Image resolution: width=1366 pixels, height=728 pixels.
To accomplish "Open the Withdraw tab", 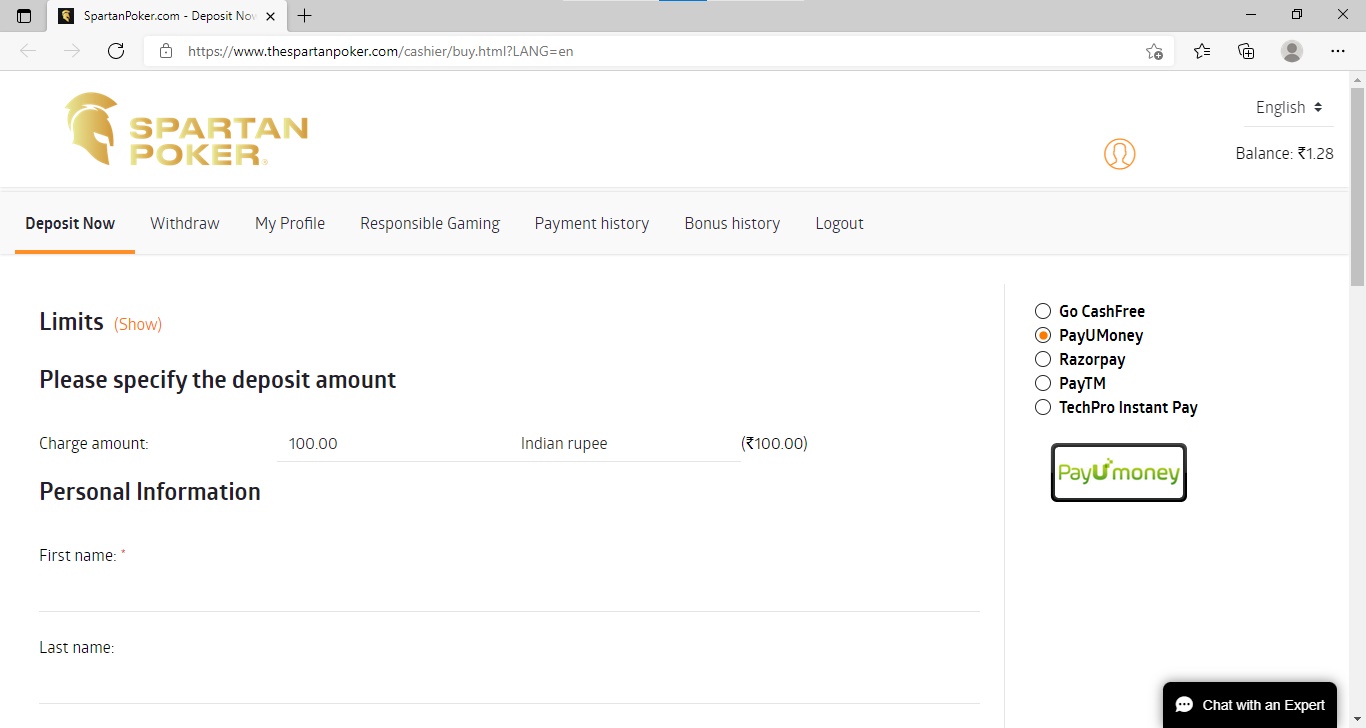I will 185,223.
